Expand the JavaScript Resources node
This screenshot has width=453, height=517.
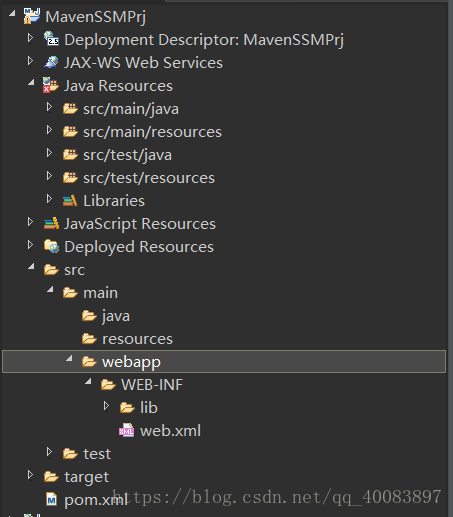click(x=30, y=222)
